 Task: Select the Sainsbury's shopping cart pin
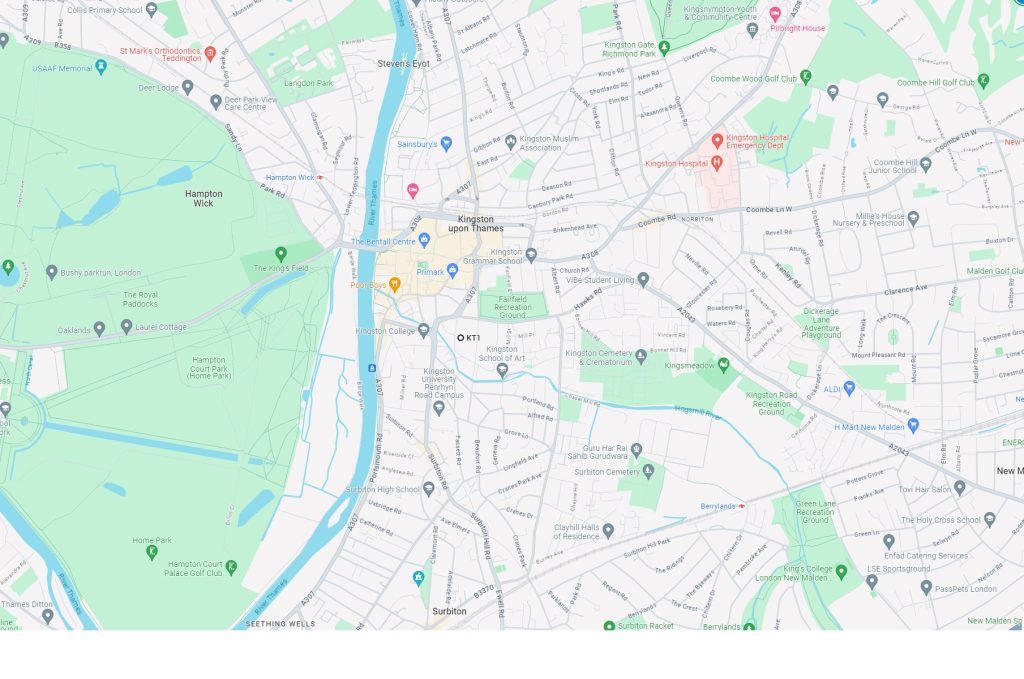click(x=447, y=143)
